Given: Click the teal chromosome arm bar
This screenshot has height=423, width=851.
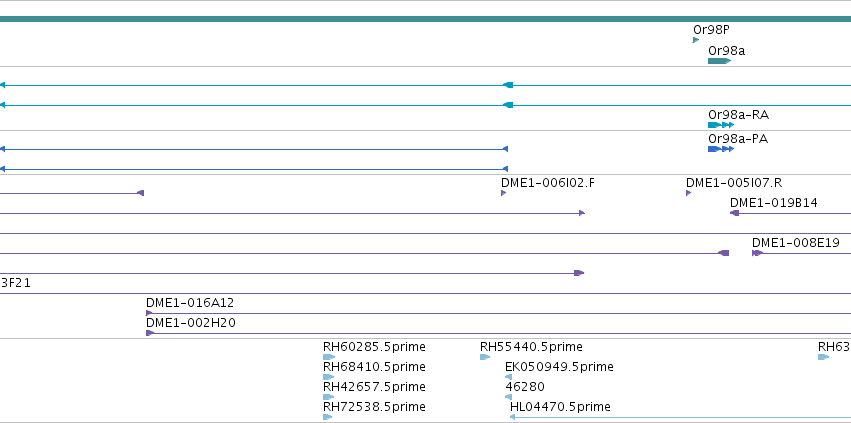Looking at the screenshot, I should (426, 19).
